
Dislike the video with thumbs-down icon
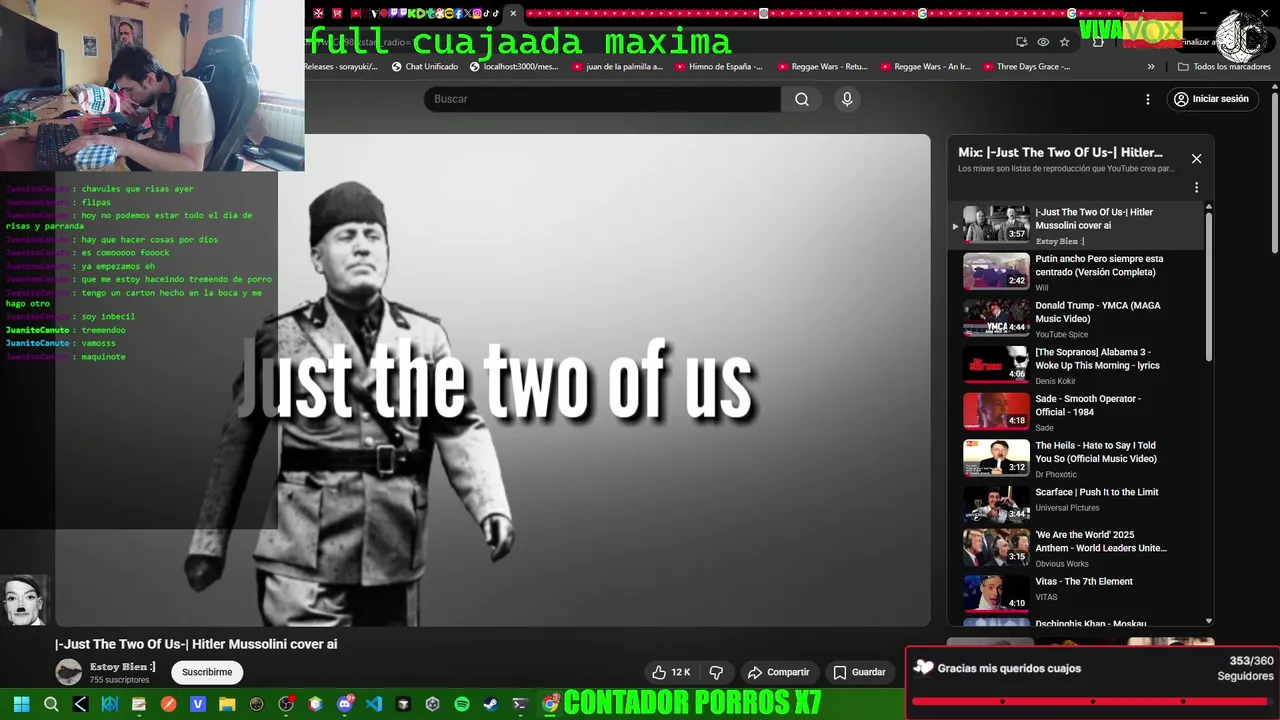[716, 672]
